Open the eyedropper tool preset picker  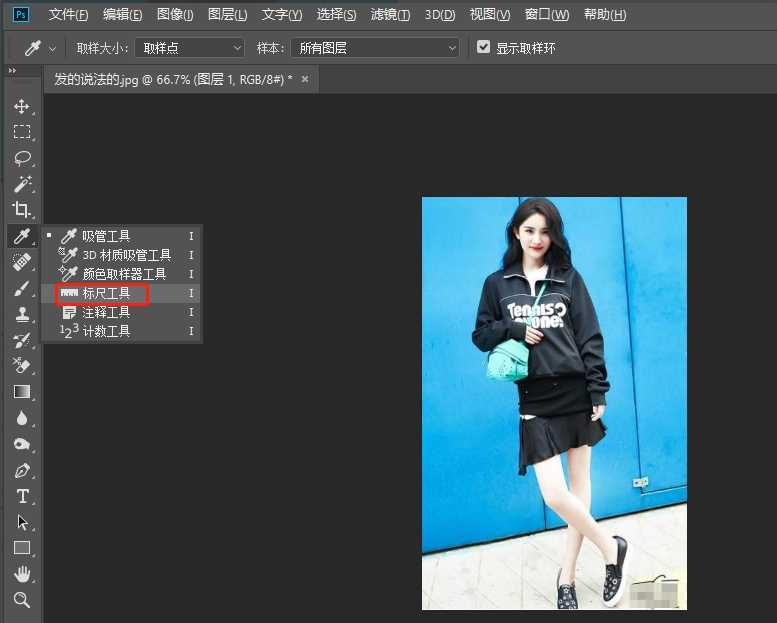40,48
